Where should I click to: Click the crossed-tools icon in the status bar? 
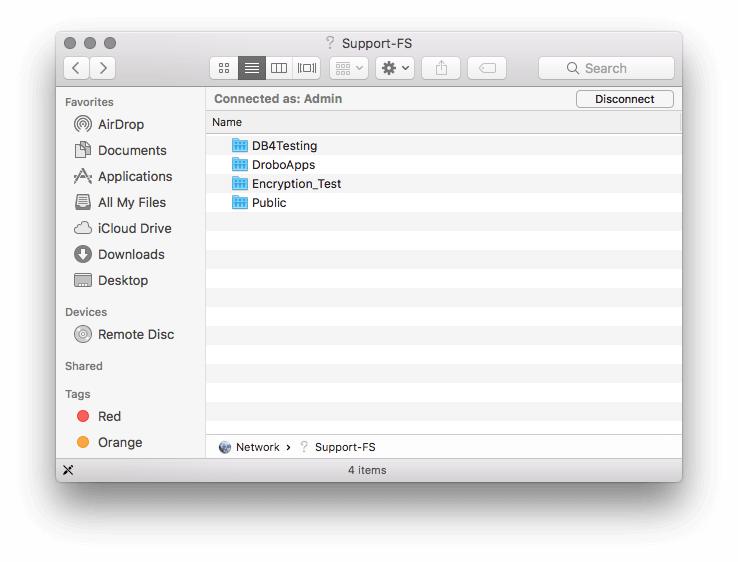point(68,470)
